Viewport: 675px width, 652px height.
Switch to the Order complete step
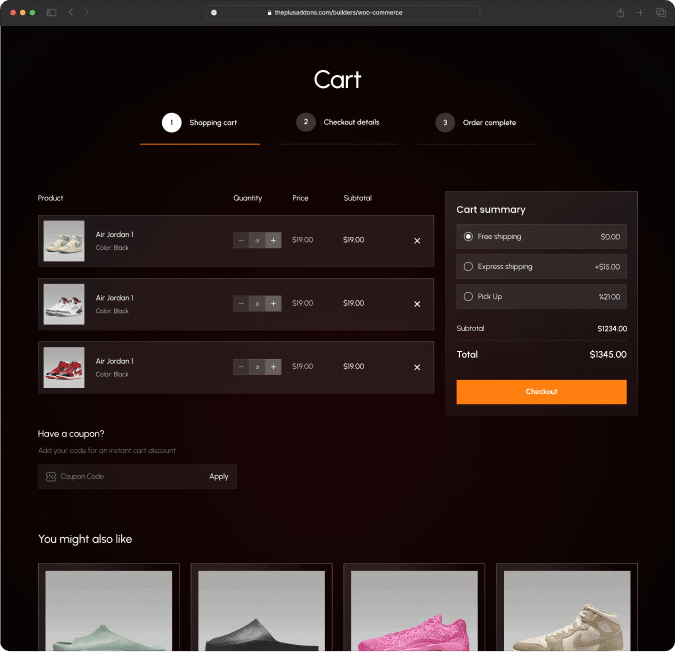tap(477, 123)
